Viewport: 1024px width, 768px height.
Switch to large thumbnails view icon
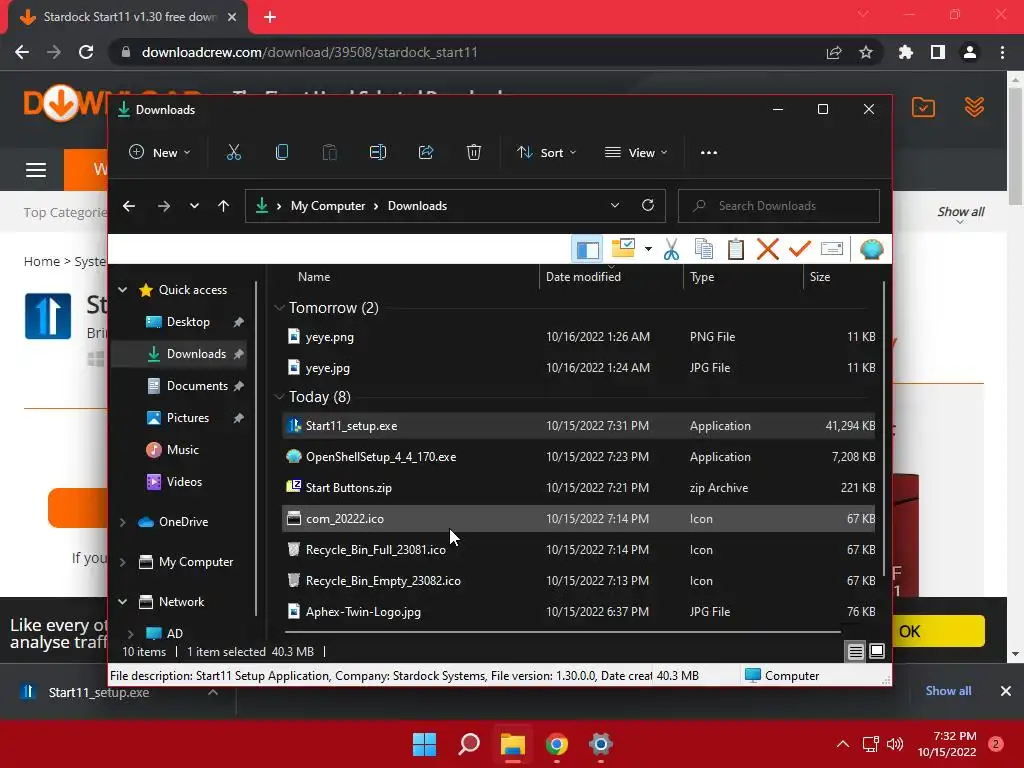click(876, 651)
